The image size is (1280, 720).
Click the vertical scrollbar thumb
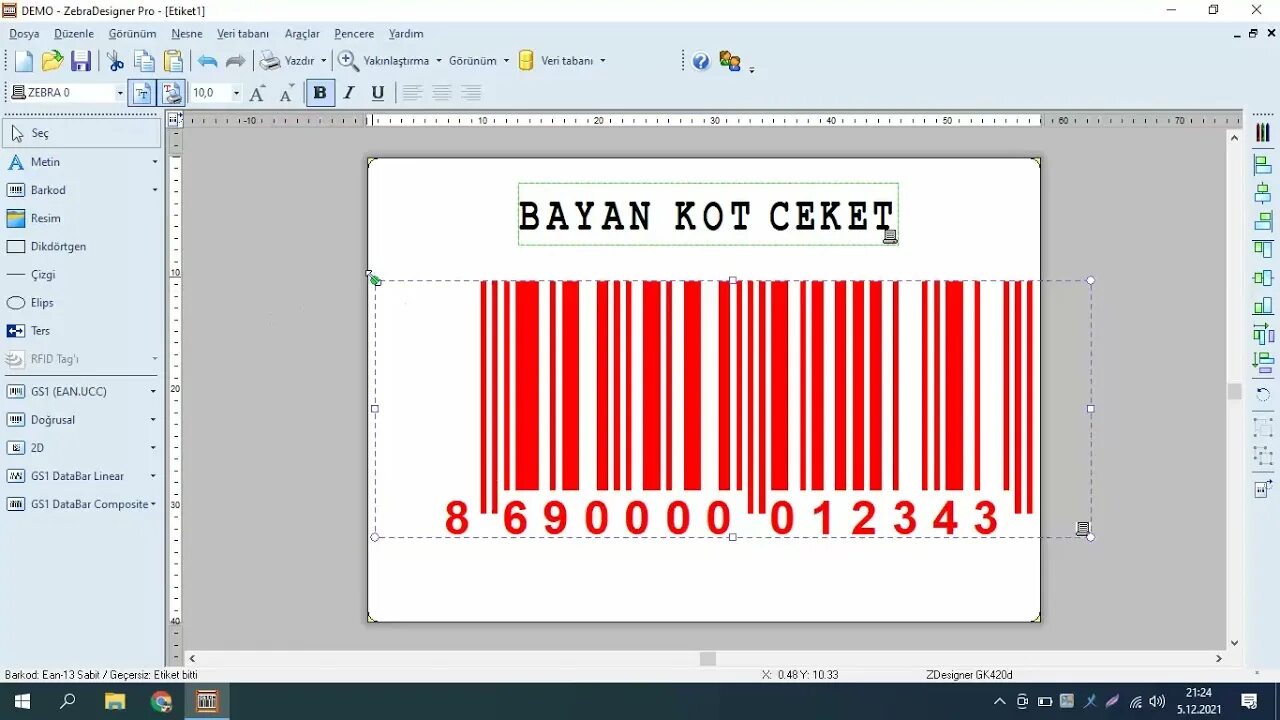pos(1234,392)
